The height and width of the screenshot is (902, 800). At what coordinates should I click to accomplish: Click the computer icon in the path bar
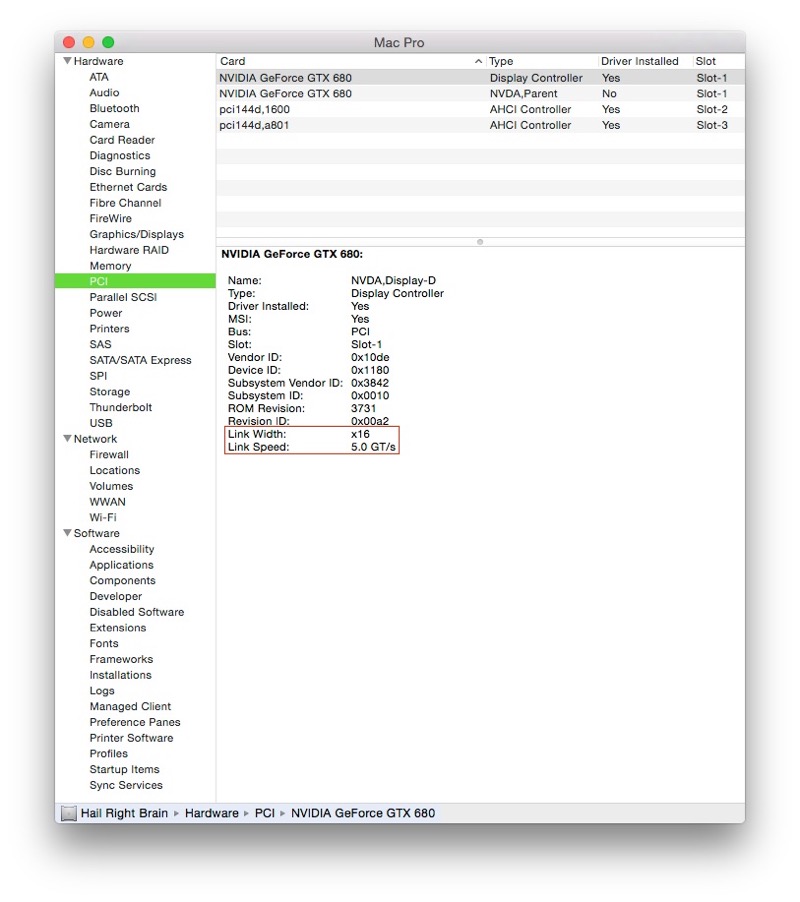(68, 813)
